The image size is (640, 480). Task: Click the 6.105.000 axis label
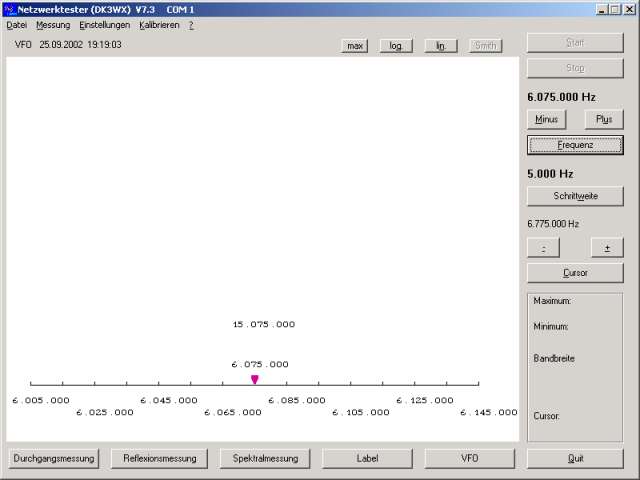coord(361,413)
